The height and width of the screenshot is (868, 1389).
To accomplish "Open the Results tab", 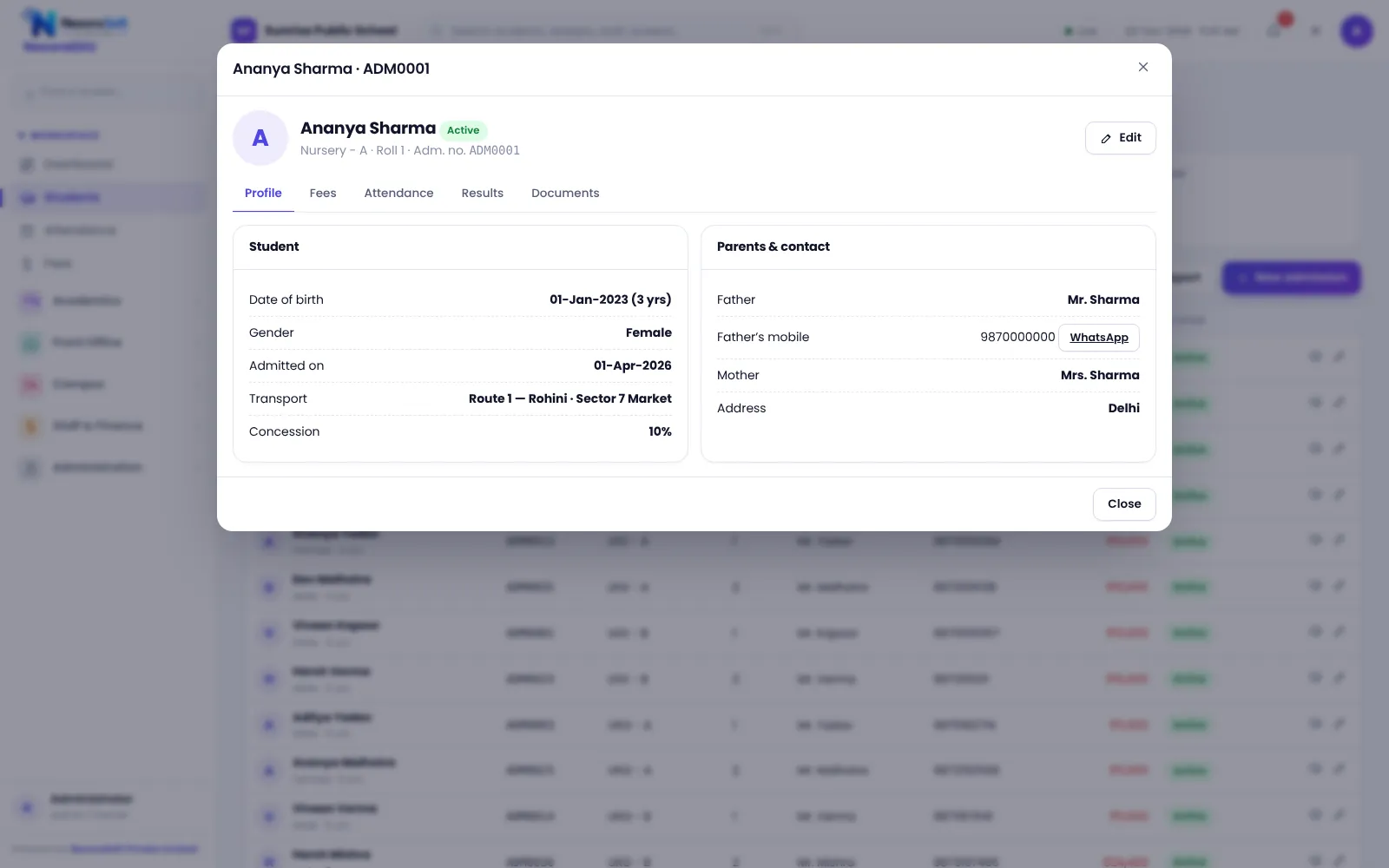I will (482, 193).
